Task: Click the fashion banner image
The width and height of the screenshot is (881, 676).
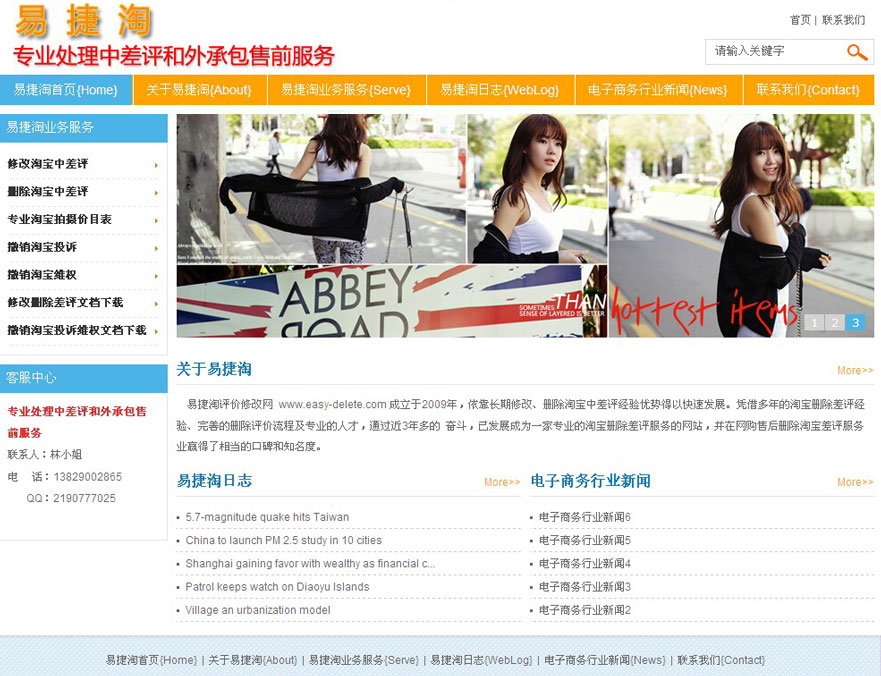Action: click(525, 225)
